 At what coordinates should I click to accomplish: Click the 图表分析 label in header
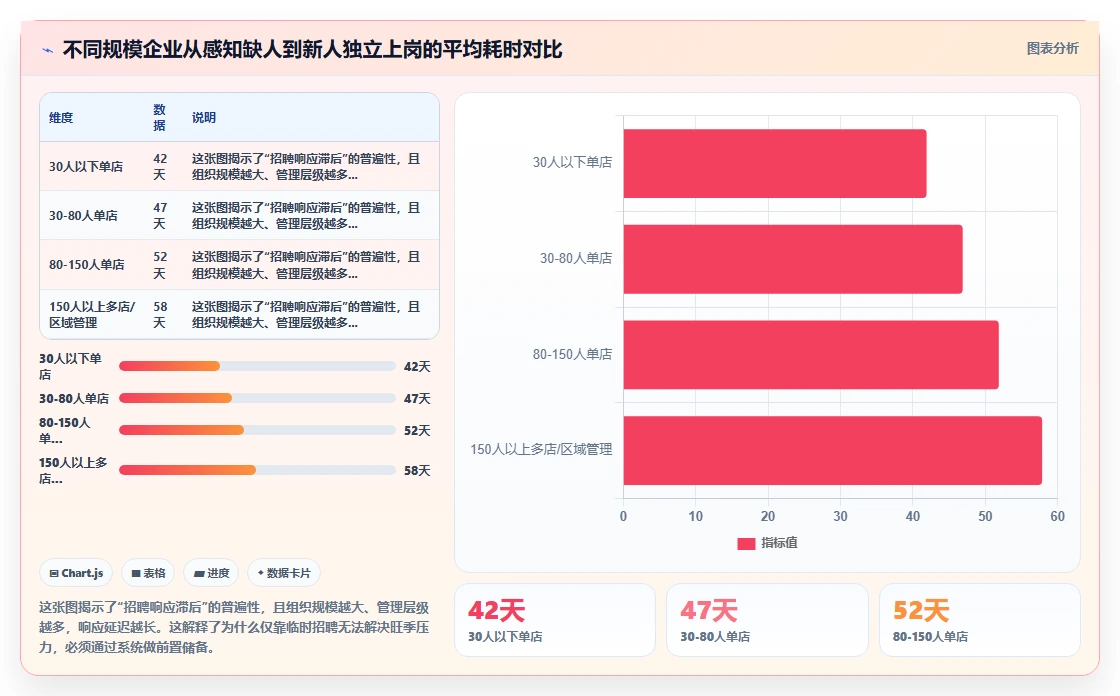pos(1052,49)
